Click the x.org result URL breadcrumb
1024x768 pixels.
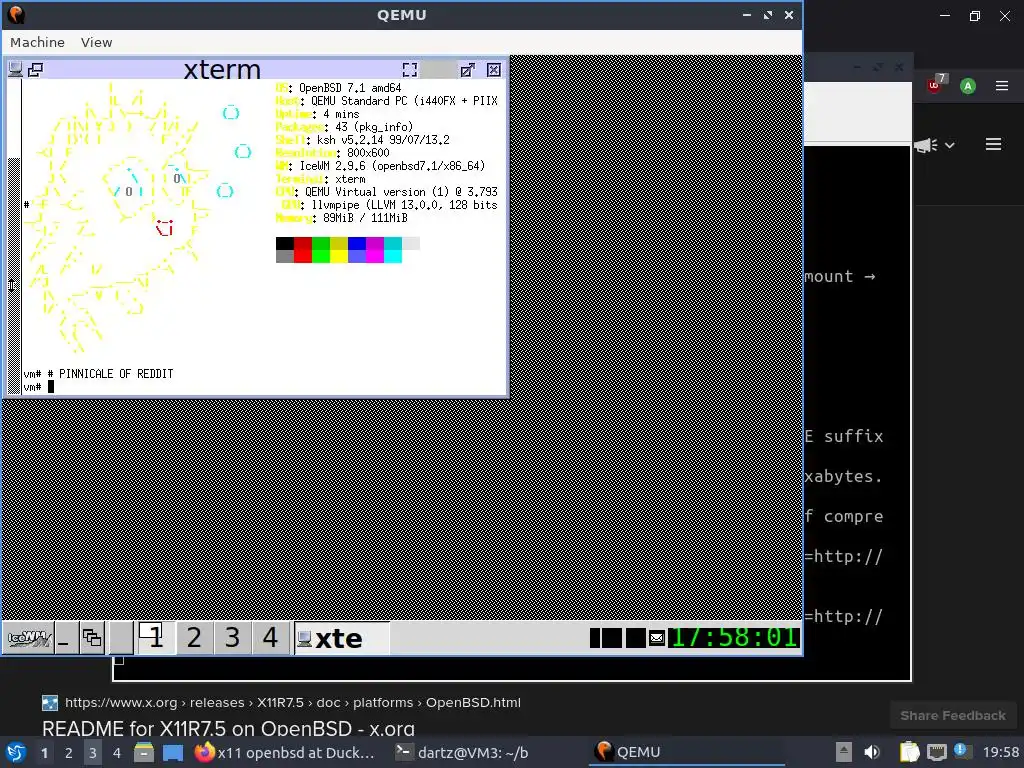pyautogui.click(x=293, y=703)
